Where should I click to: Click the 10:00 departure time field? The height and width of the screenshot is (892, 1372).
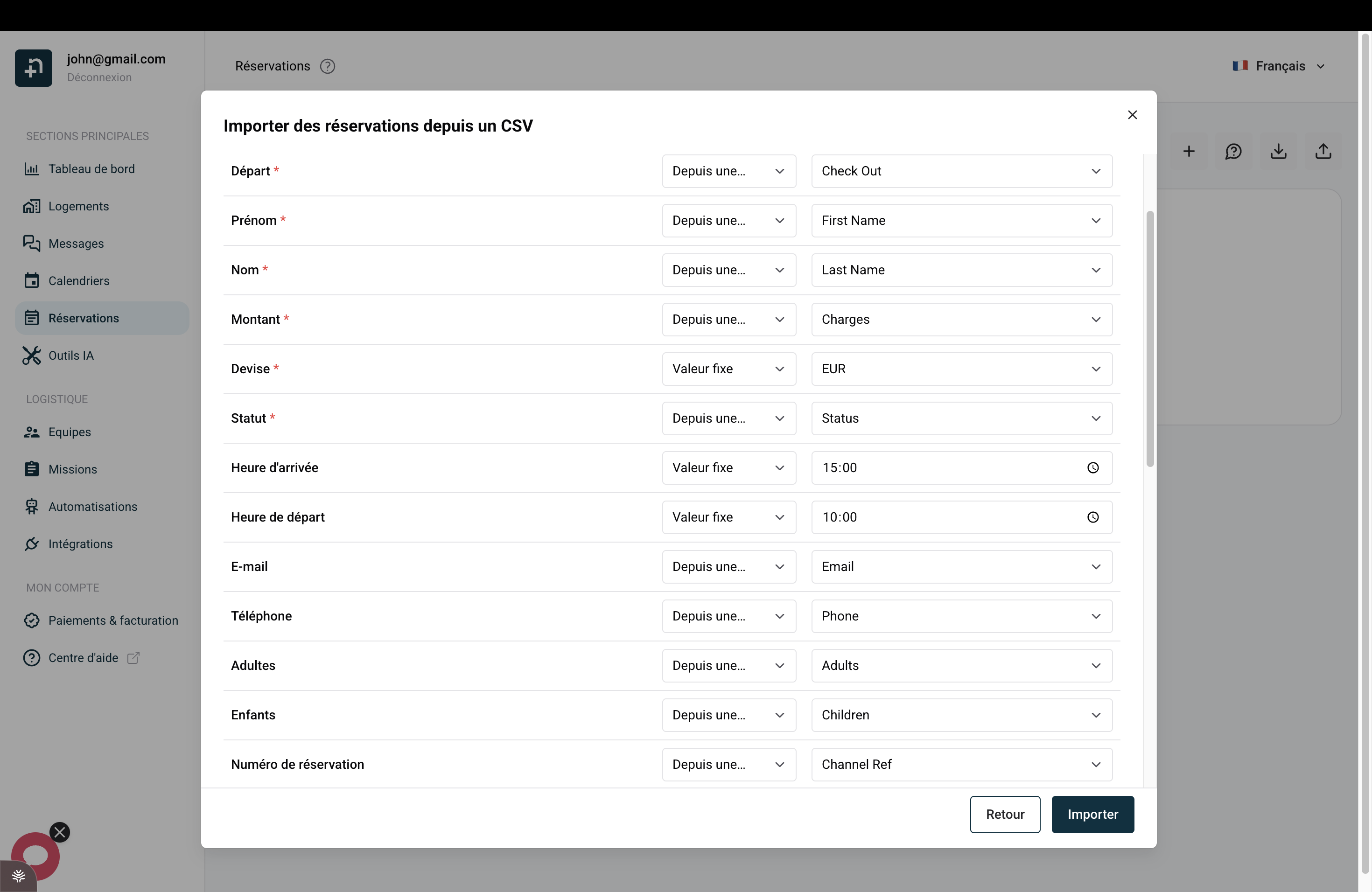click(x=961, y=517)
